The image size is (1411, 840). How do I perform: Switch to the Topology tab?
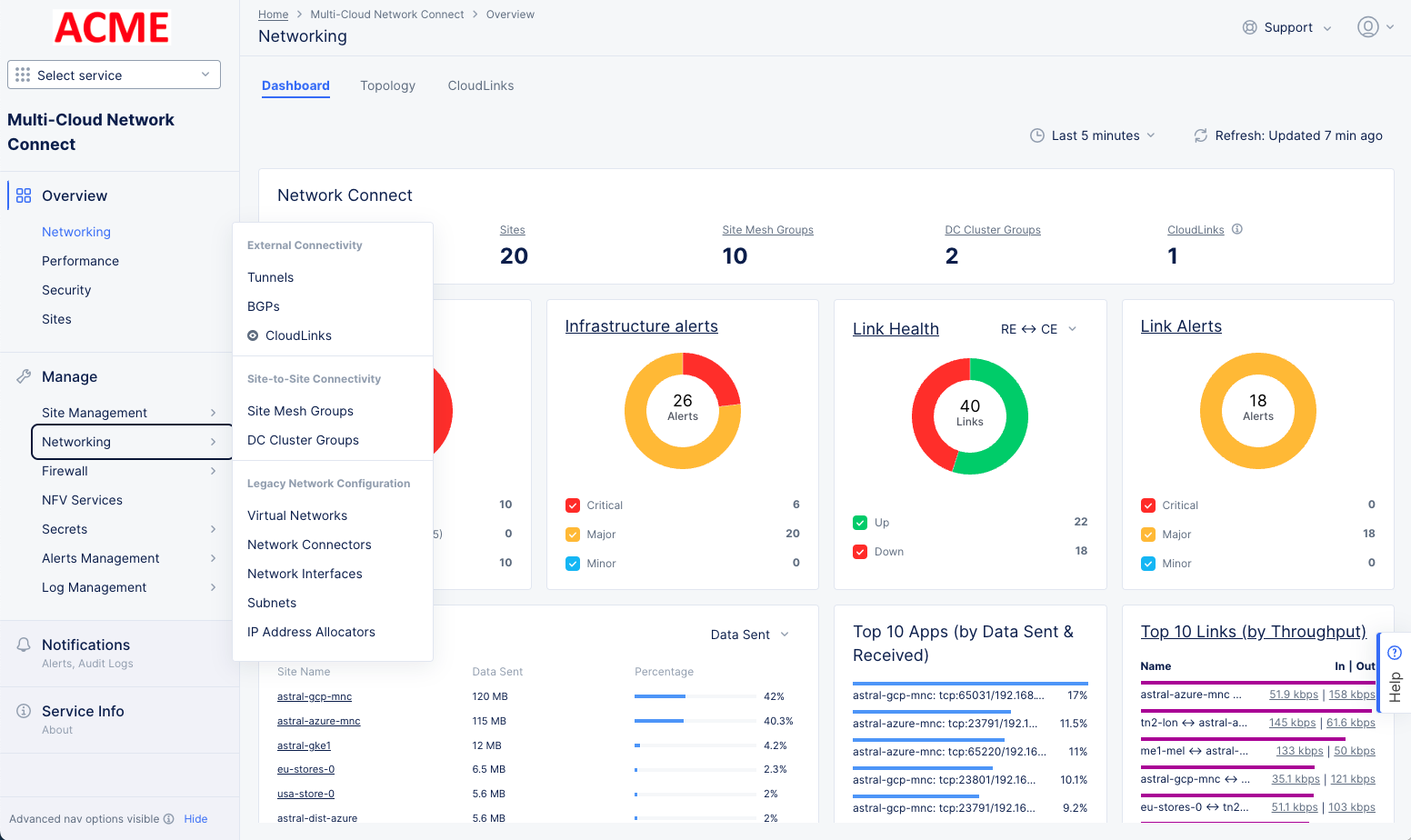click(387, 85)
